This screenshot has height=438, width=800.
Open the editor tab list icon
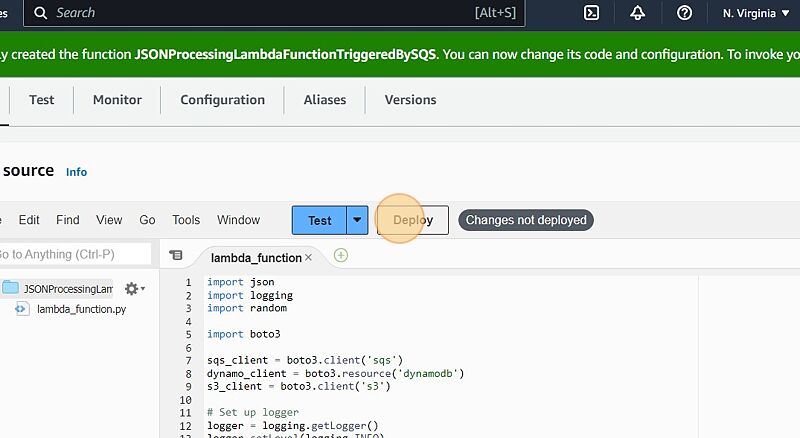(176, 255)
